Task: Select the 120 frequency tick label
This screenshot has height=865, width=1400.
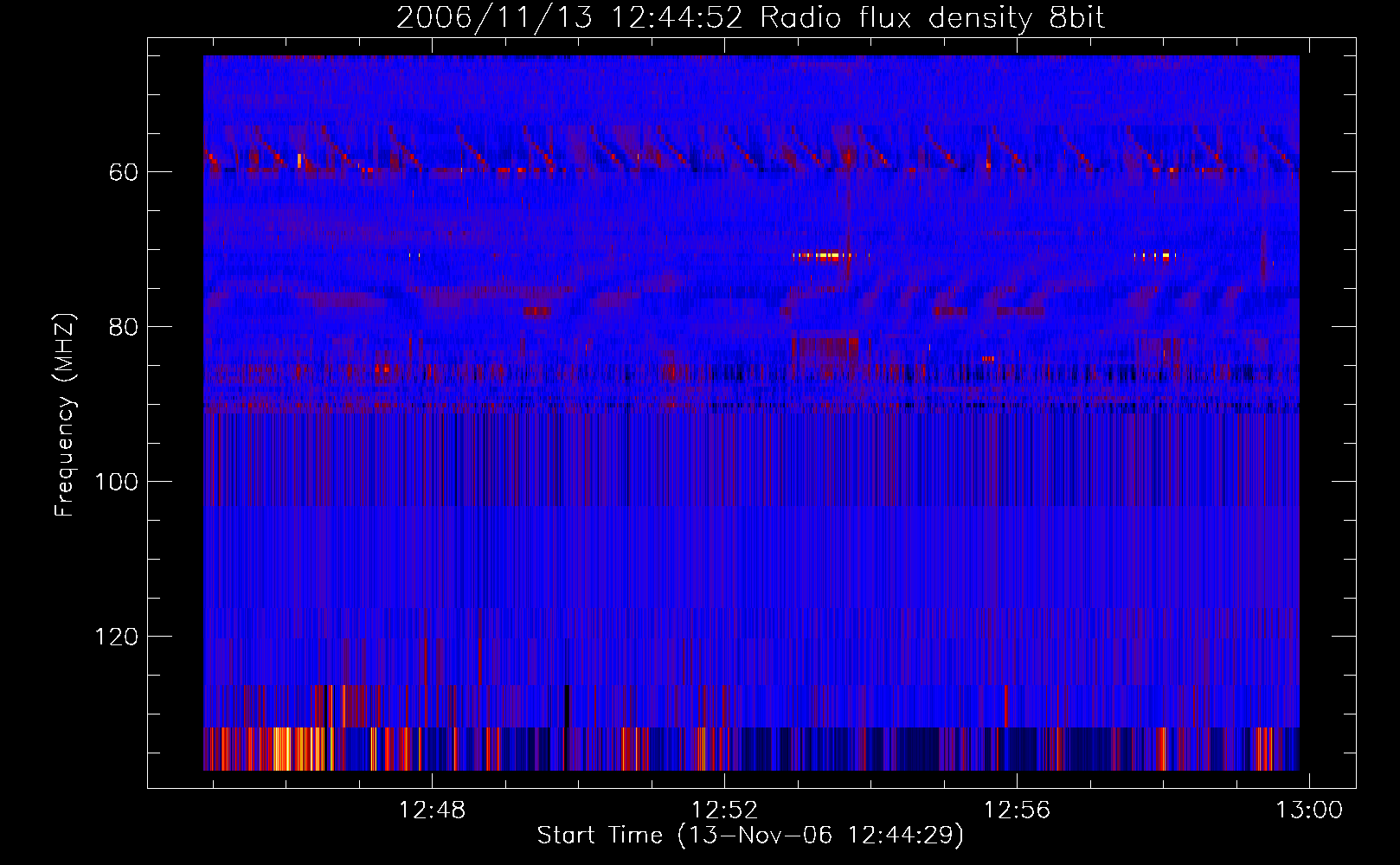Action: click(x=117, y=637)
